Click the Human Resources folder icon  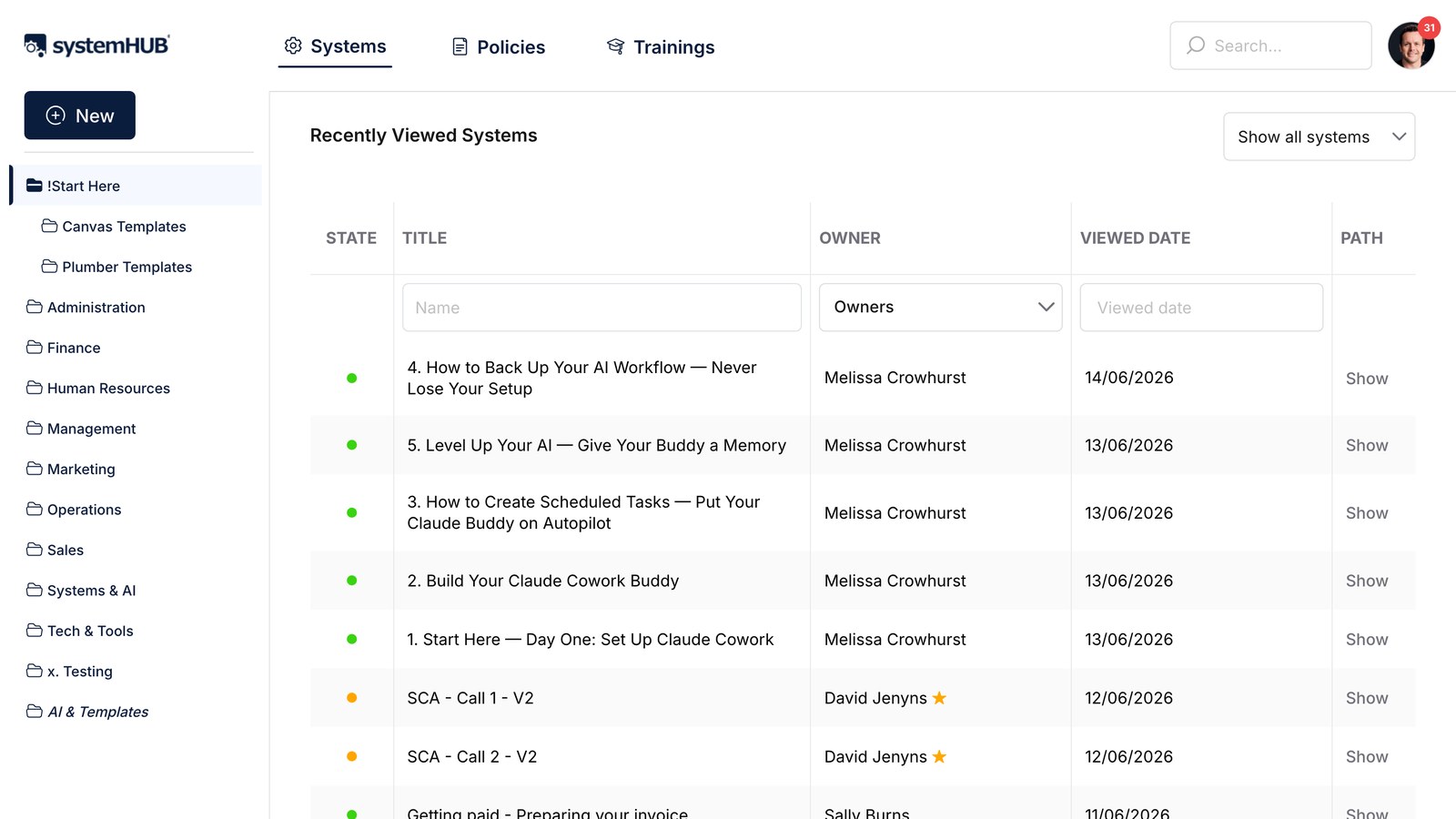(x=35, y=388)
